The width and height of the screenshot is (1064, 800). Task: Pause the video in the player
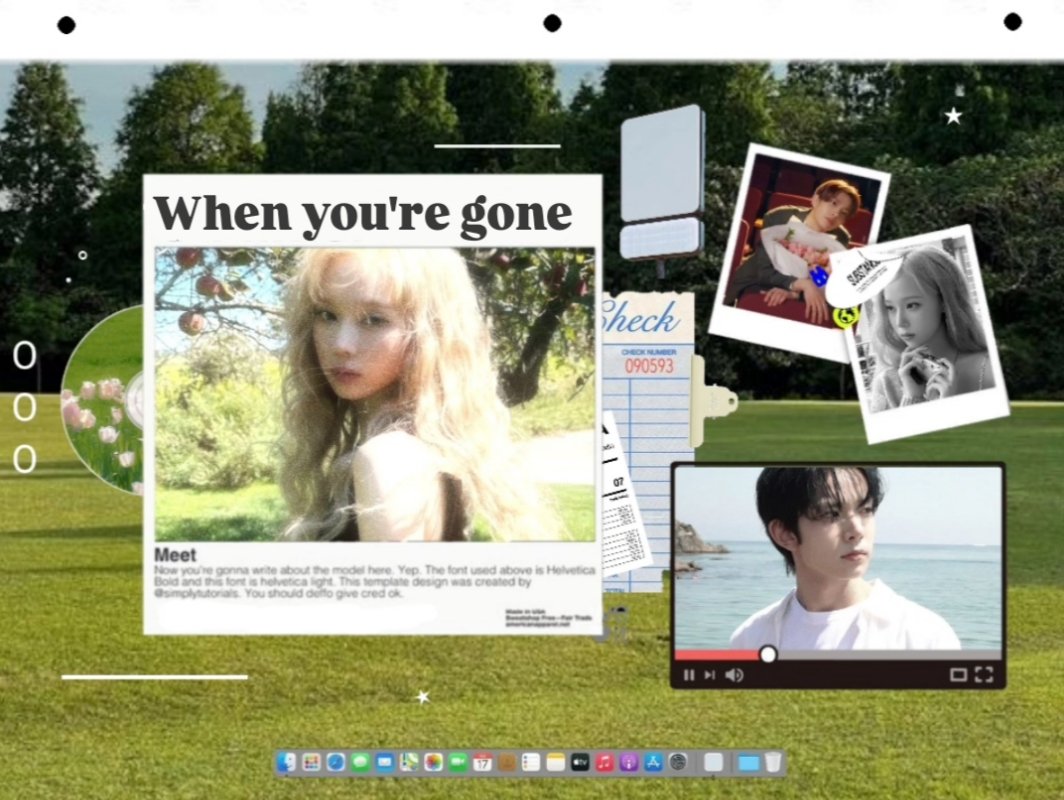click(x=689, y=675)
